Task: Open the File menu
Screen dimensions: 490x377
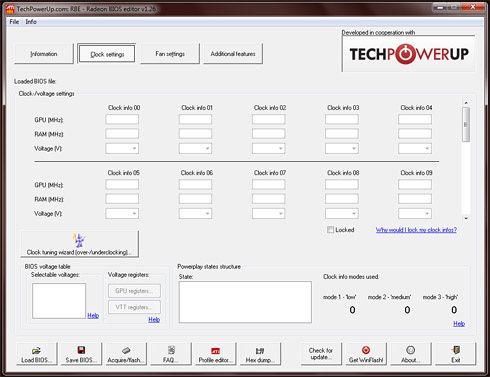Action: (x=14, y=22)
